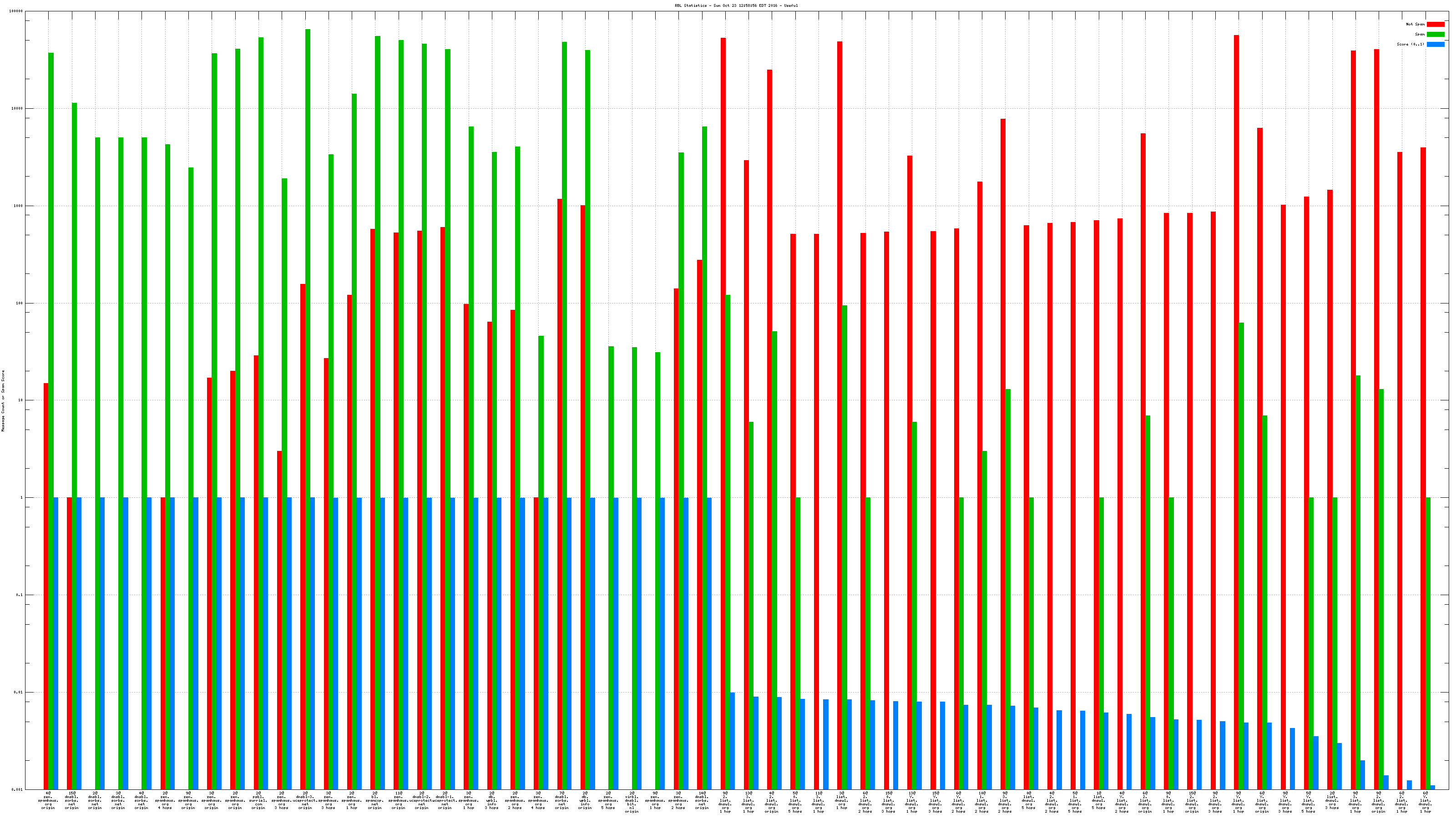Screen dimensions: 1456x819
Task: Click the 10000 y-axis tick label
Action: 18,109
